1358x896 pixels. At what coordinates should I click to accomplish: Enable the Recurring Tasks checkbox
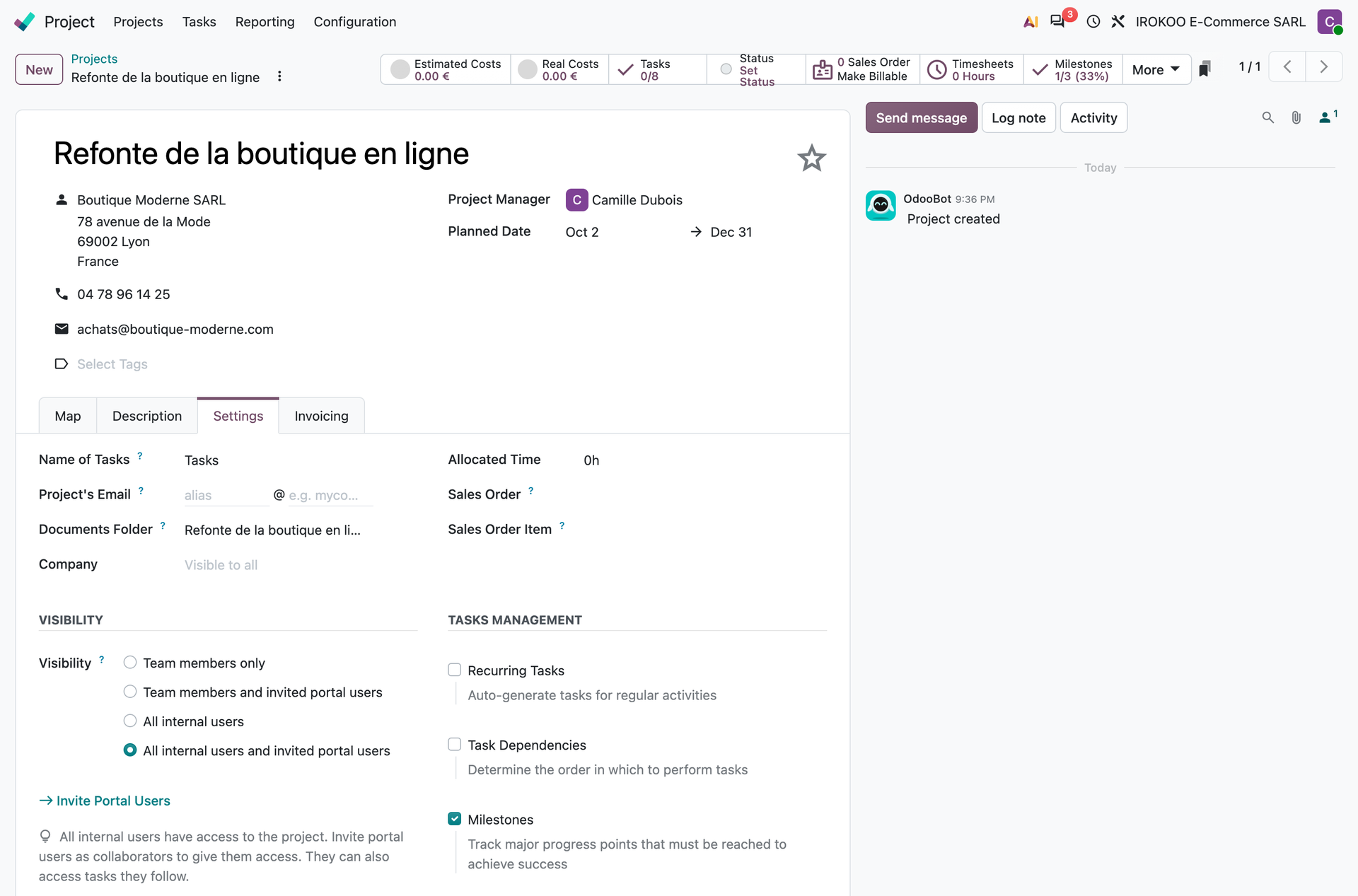pos(455,670)
